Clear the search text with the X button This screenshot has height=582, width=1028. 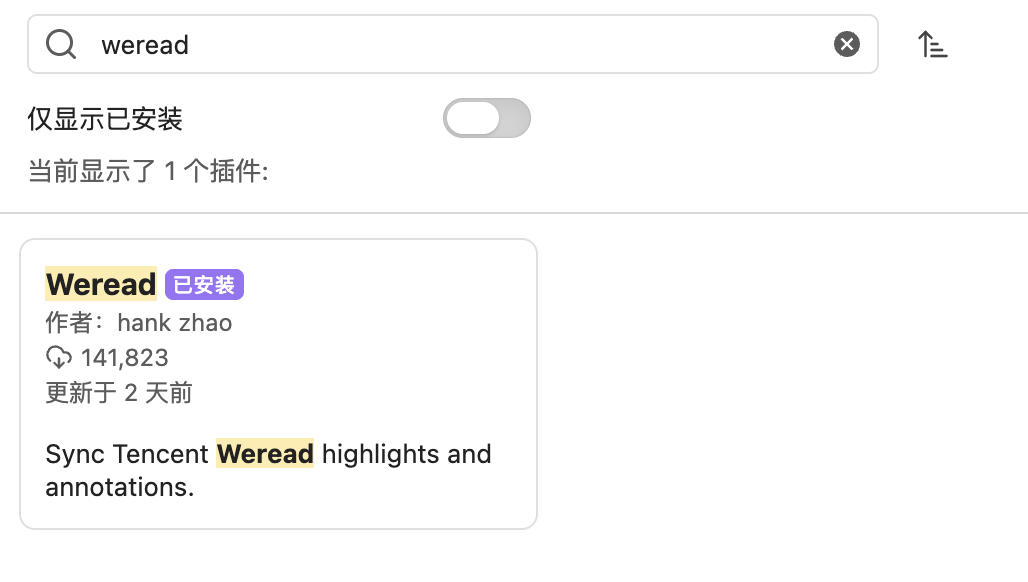coord(847,44)
